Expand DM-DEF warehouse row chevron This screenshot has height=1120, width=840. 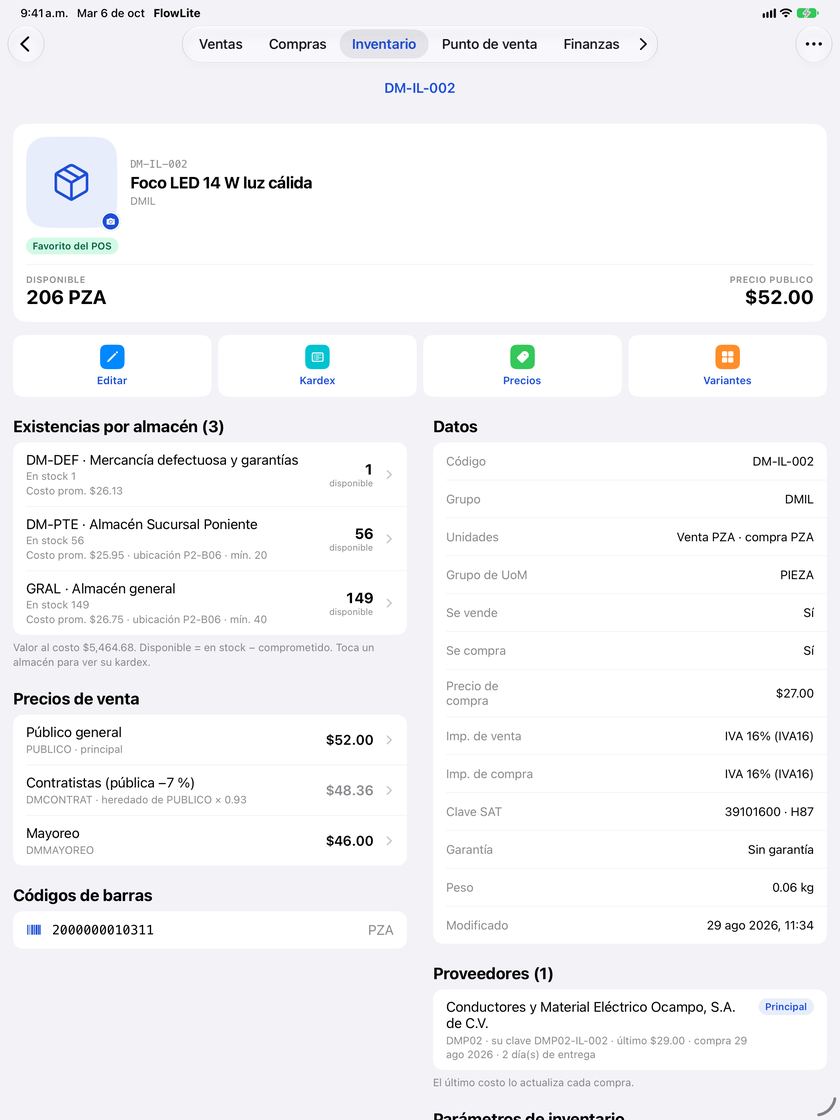point(389,474)
